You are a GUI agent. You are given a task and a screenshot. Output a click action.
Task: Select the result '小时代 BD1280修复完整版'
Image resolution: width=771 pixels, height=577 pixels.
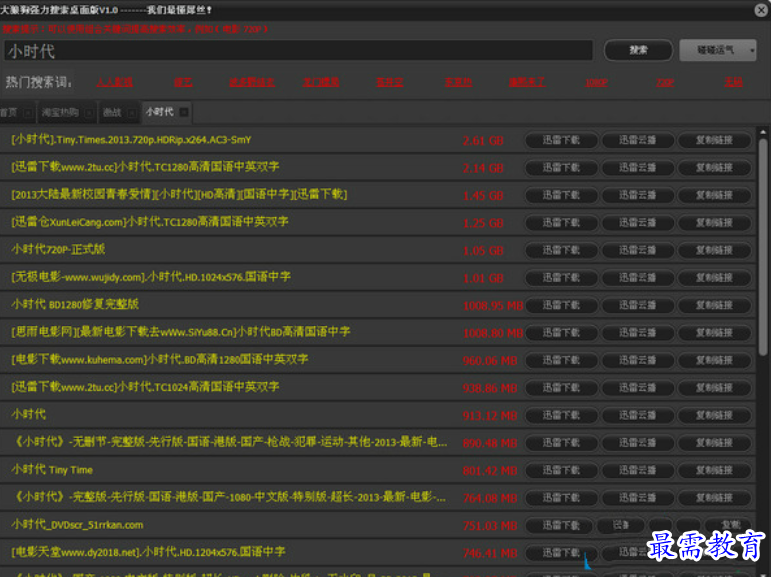pos(75,305)
